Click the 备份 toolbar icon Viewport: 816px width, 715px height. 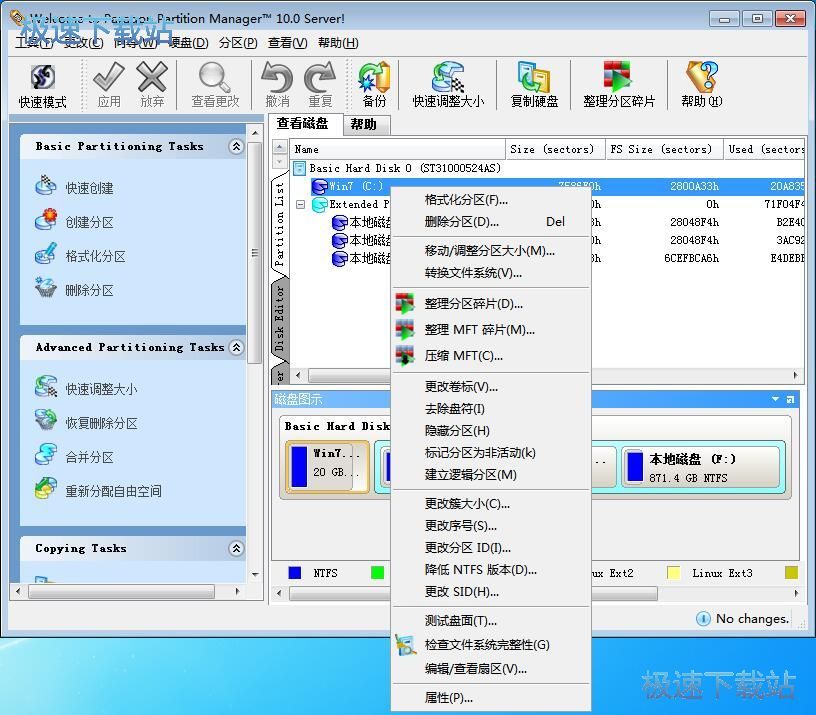coord(374,78)
